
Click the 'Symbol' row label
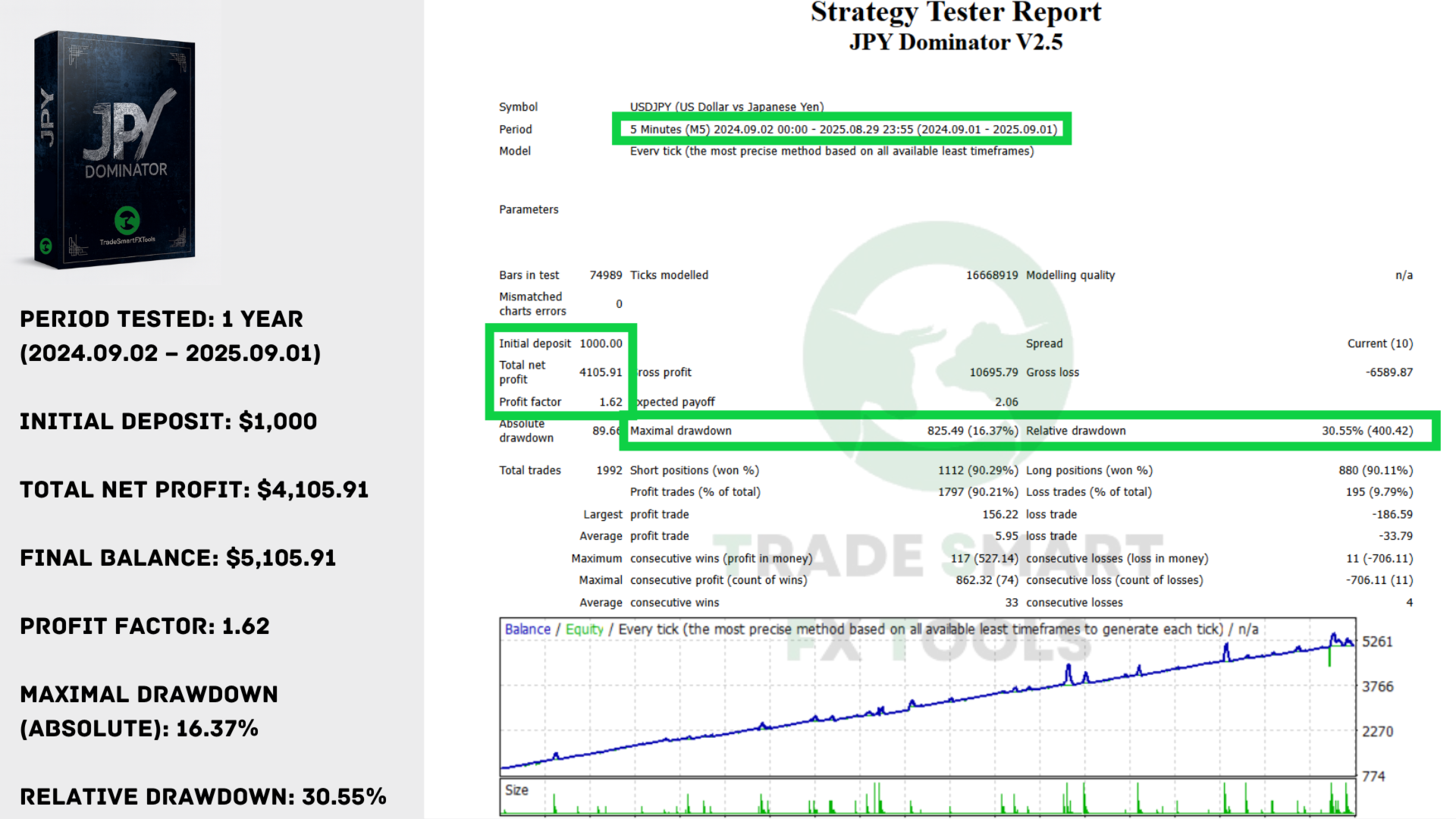point(518,107)
